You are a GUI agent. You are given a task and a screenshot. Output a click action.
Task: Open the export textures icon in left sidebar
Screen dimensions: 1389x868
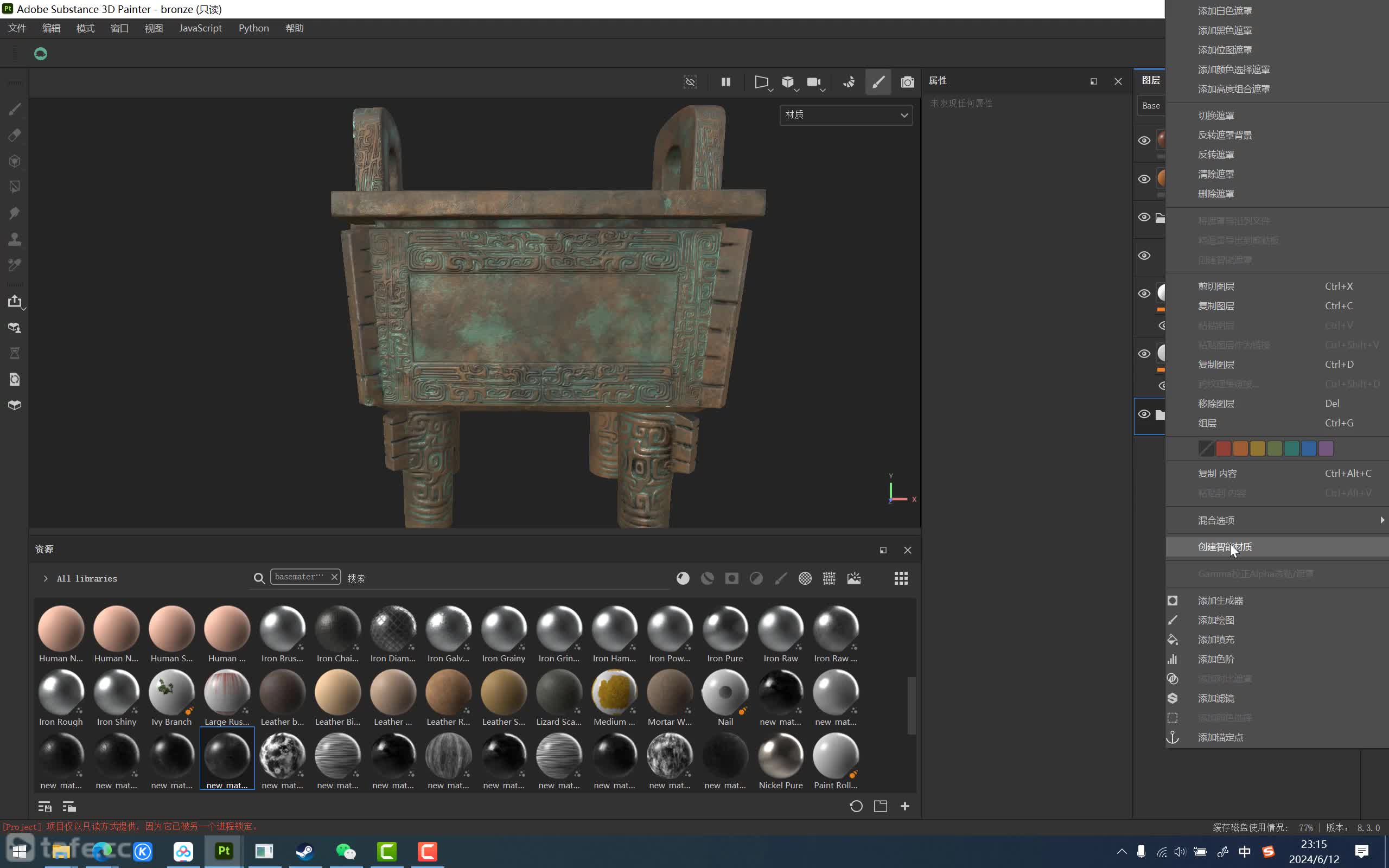(15, 302)
